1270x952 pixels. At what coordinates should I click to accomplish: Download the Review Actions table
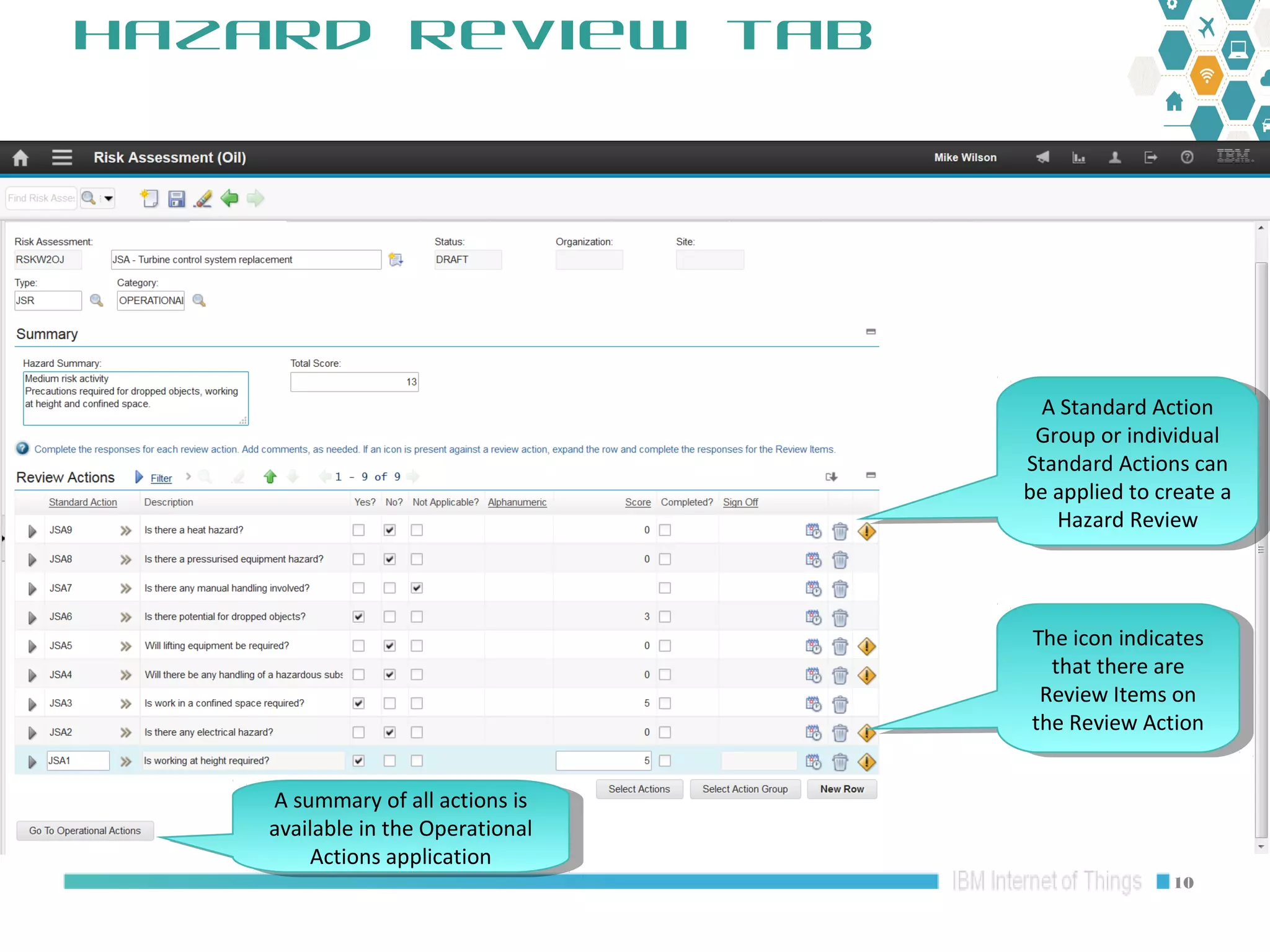coord(832,477)
